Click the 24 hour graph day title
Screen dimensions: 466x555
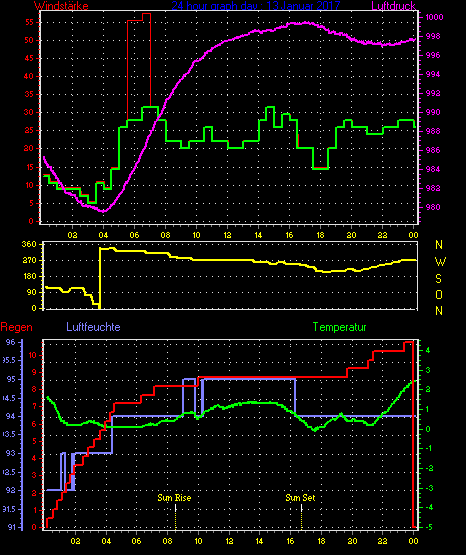click(256, 5)
